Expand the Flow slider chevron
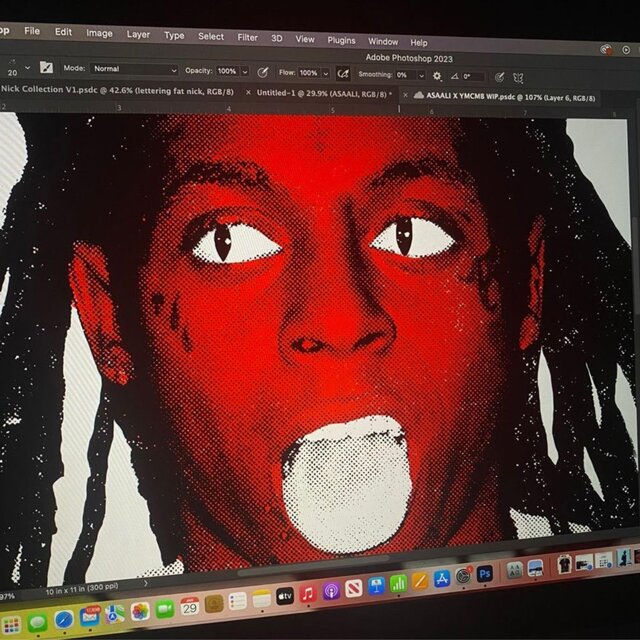640x640 pixels. [326, 74]
